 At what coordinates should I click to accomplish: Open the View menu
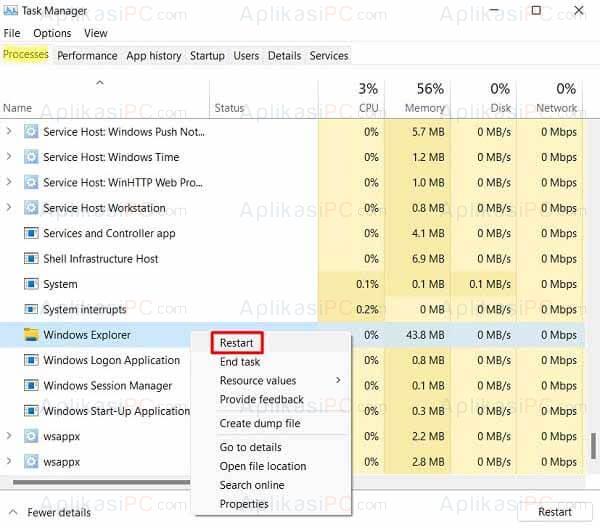[96, 33]
